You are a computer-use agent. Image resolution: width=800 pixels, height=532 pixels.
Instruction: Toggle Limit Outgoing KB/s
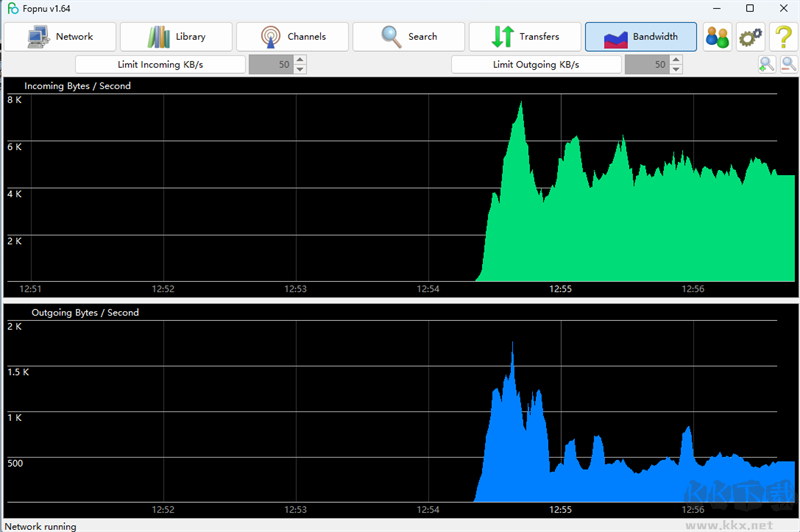tap(536, 65)
